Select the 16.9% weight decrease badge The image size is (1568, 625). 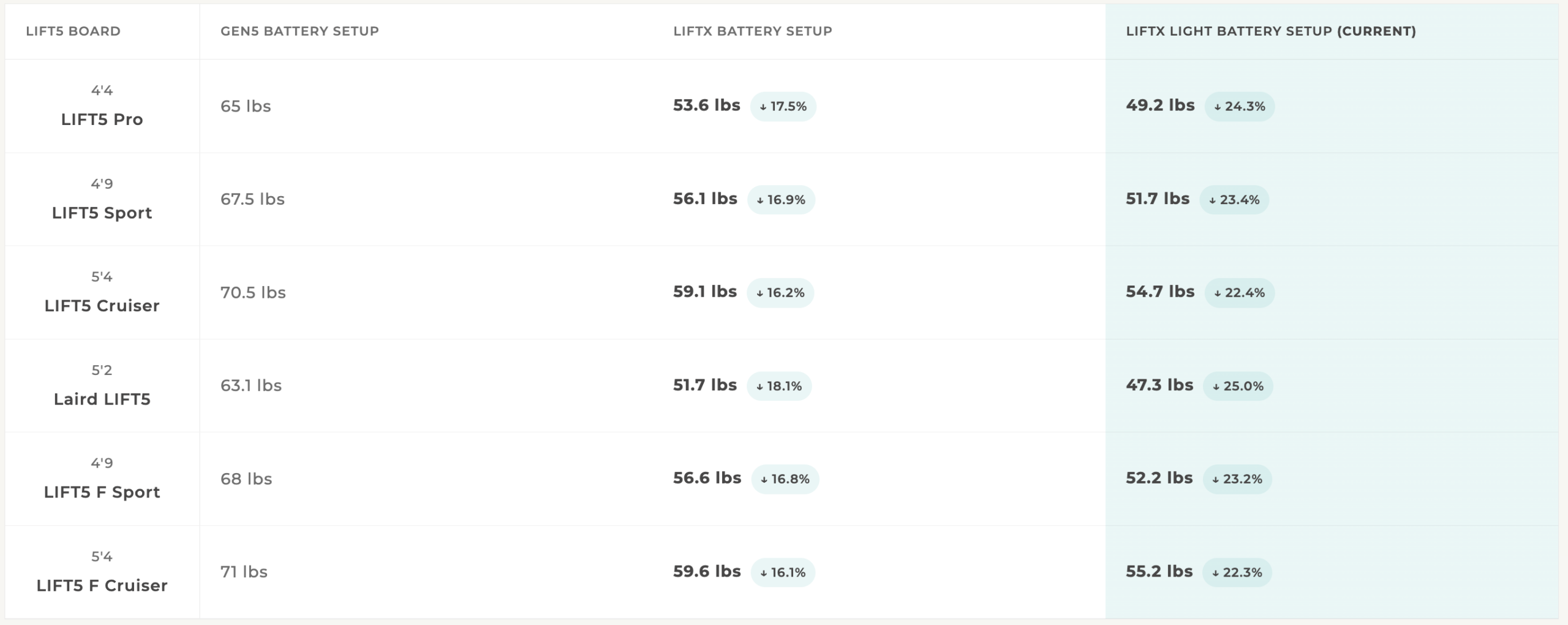tap(781, 200)
